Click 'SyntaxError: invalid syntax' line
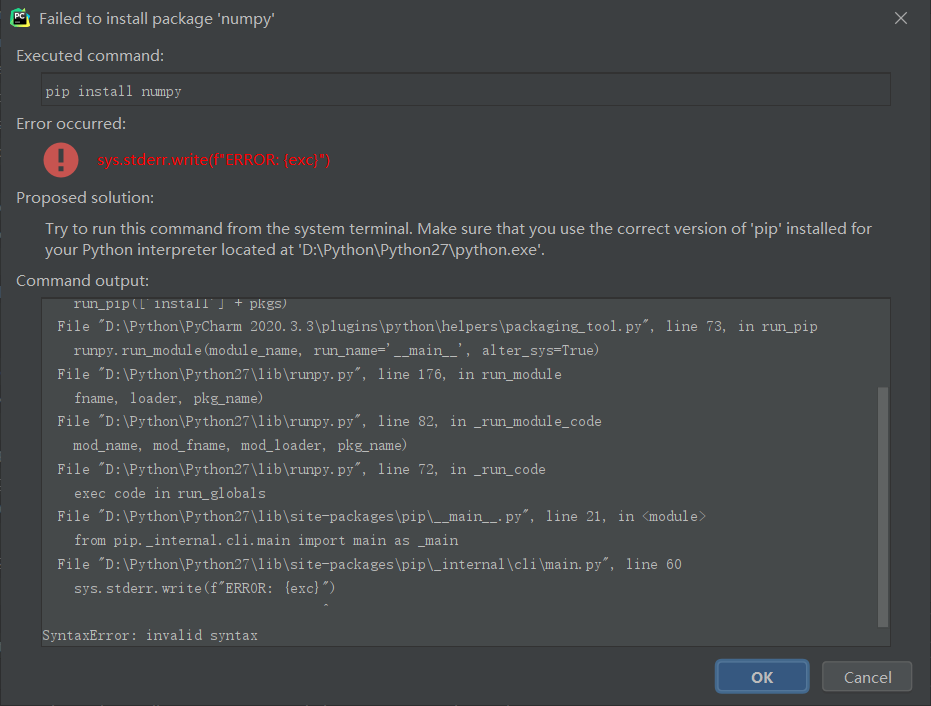The image size is (931, 706). pyautogui.click(x=150, y=635)
